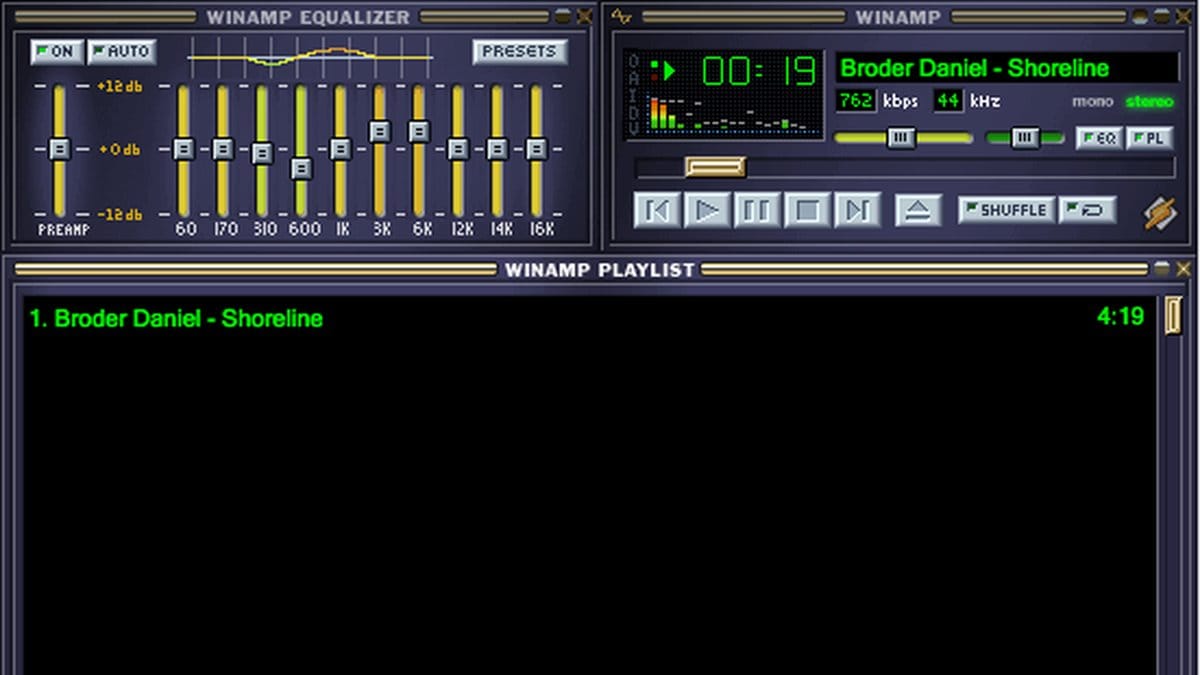Click the 3K band slider handle

point(380,131)
